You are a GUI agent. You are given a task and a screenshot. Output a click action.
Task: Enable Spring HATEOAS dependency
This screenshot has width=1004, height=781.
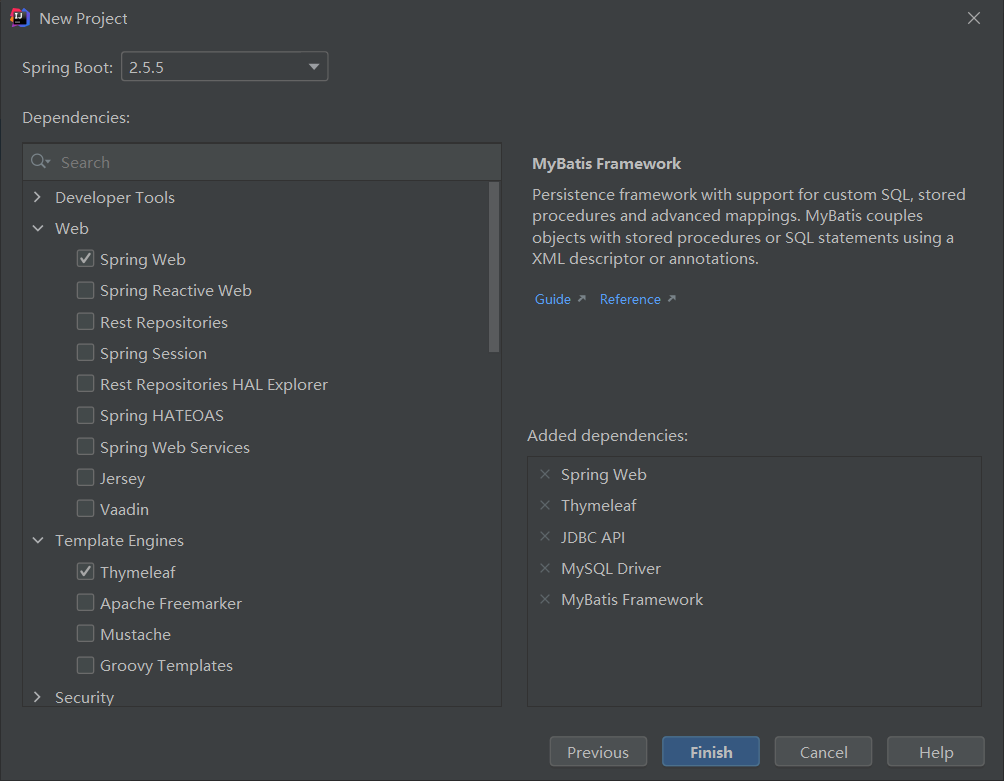(85, 415)
